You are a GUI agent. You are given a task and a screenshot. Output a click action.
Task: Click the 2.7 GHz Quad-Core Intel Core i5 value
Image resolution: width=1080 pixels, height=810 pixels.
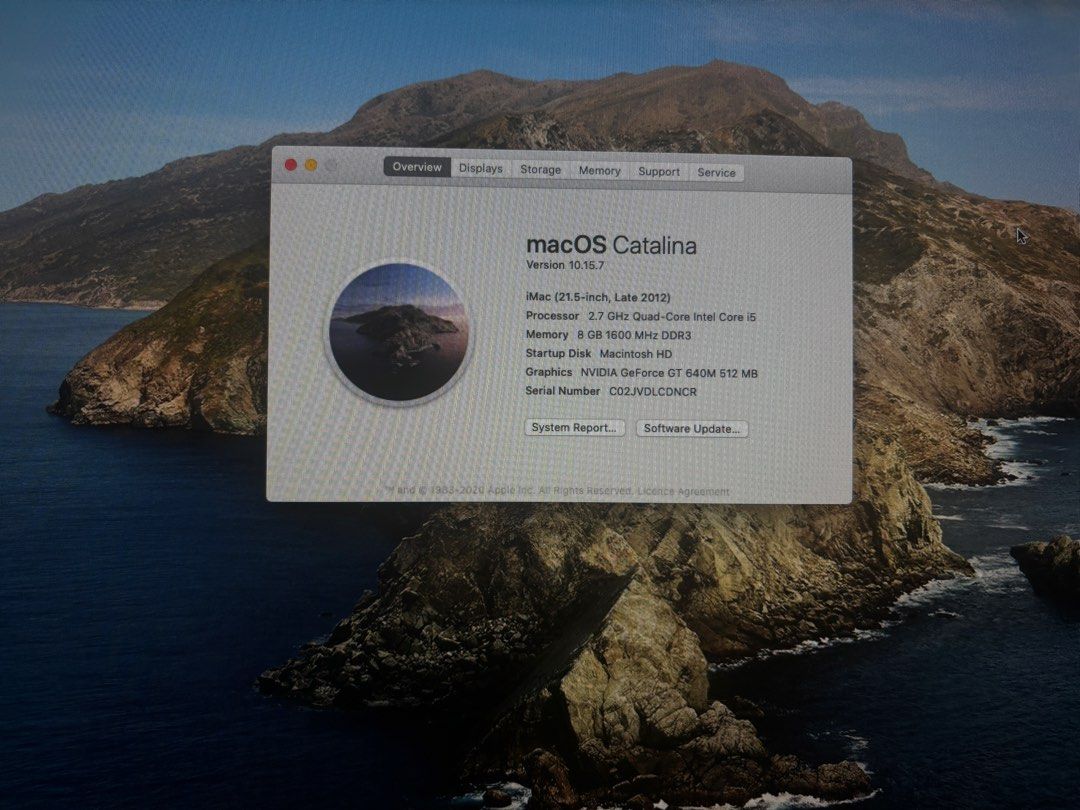pos(672,317)
